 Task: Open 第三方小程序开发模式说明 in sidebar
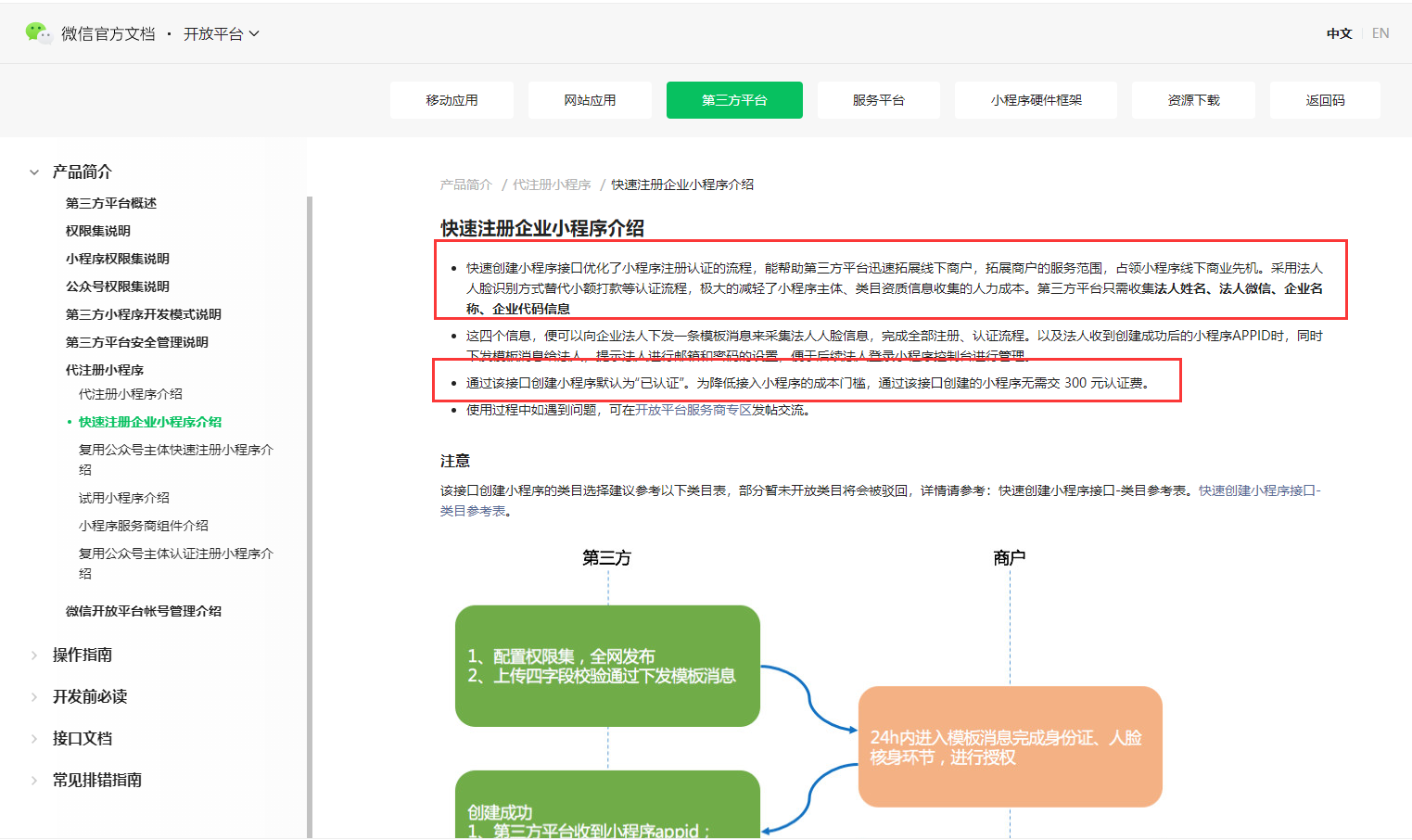(144, 314)
